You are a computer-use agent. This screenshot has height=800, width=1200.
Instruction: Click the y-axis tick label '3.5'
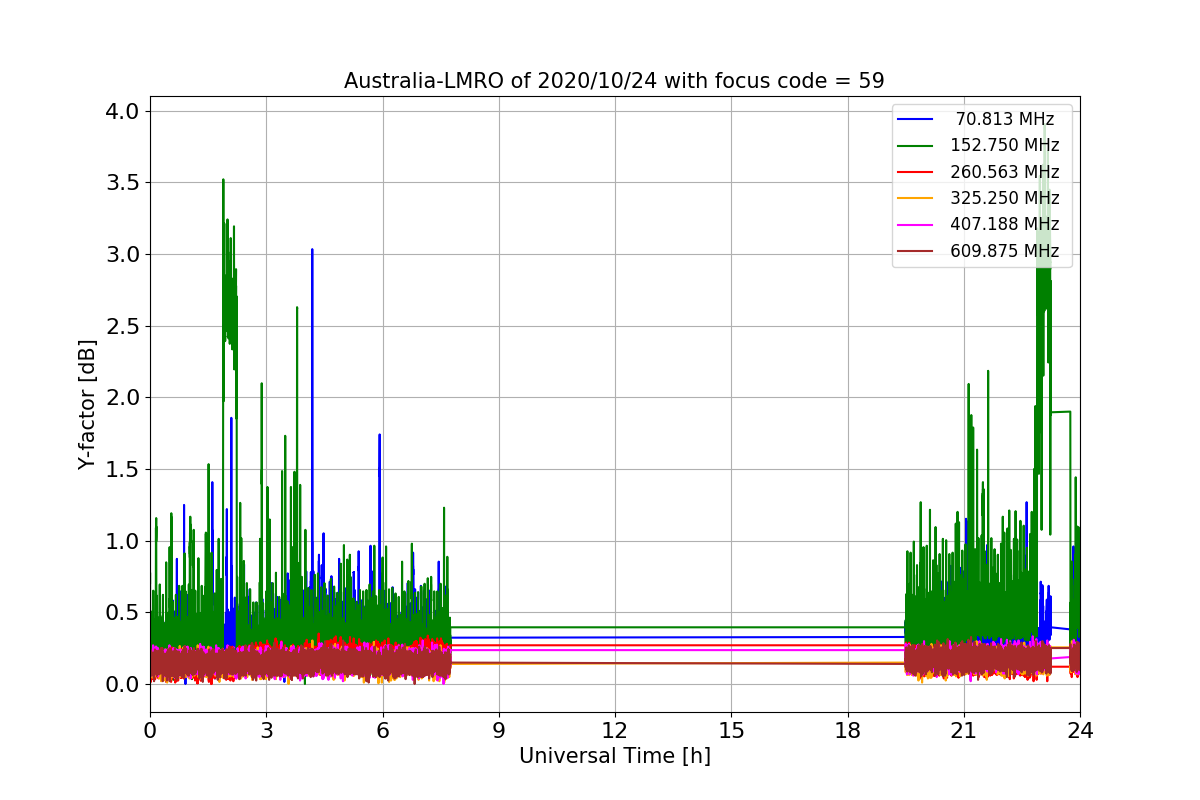click(x=123, y=183)
